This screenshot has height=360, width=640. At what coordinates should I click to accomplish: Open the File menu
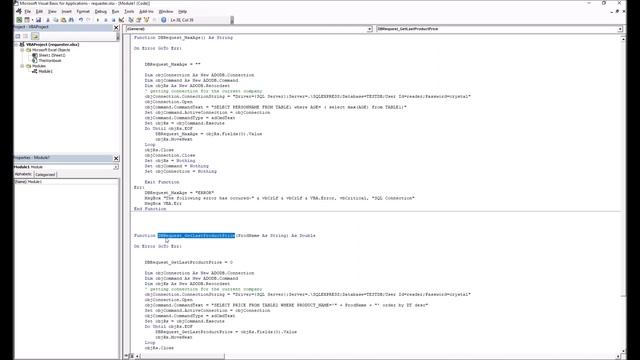(x=27, y=11)
